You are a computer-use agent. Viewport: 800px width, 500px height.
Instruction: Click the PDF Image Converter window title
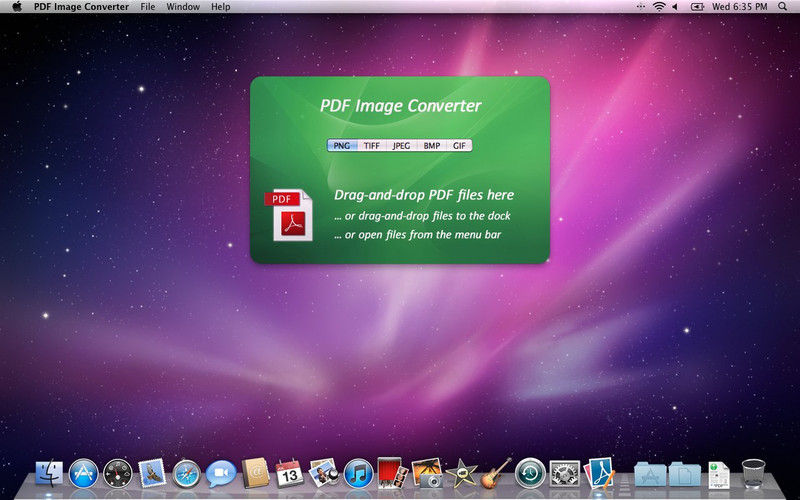[401, 106]
